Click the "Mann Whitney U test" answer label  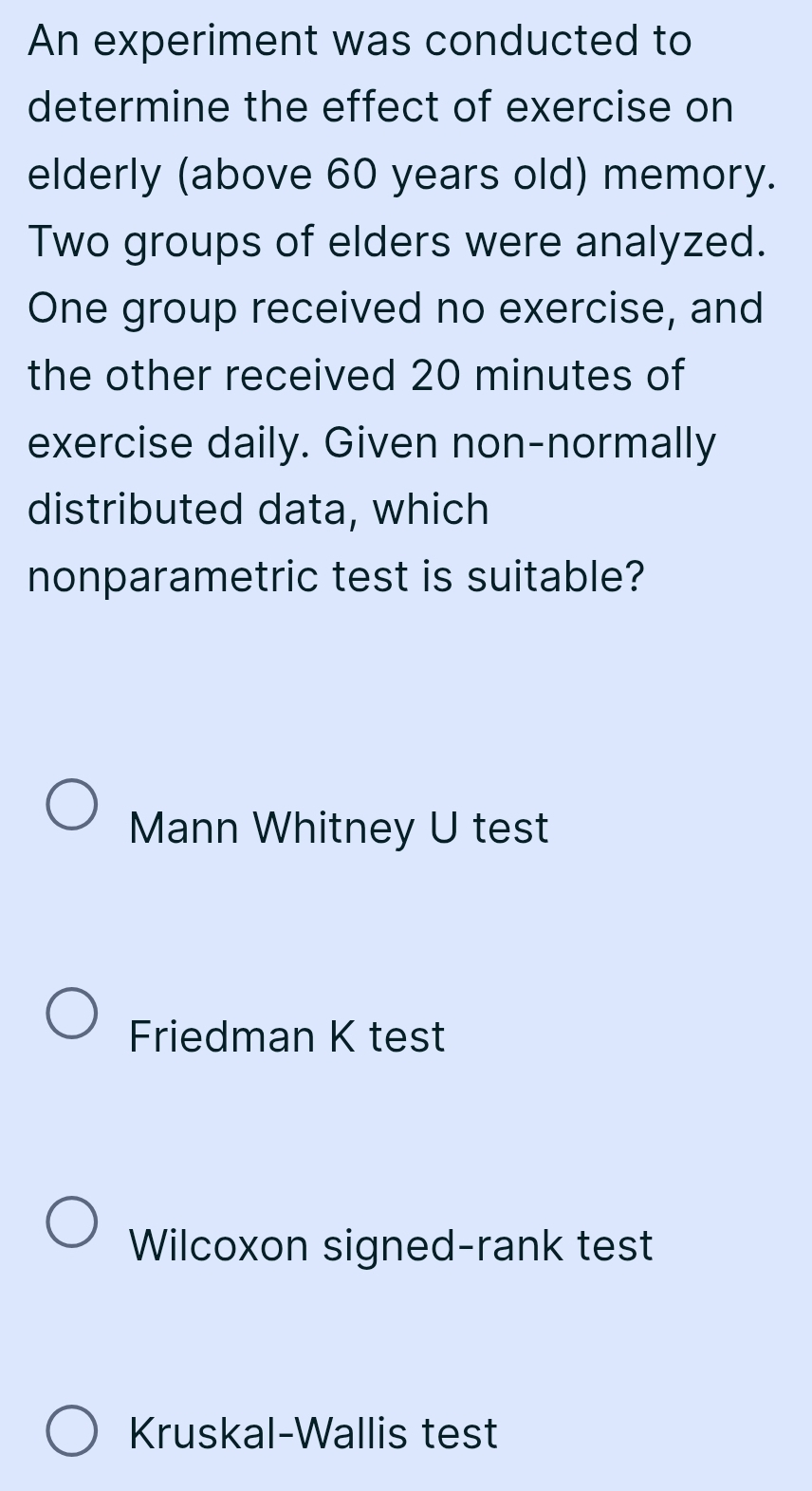(x=339, y=828)
